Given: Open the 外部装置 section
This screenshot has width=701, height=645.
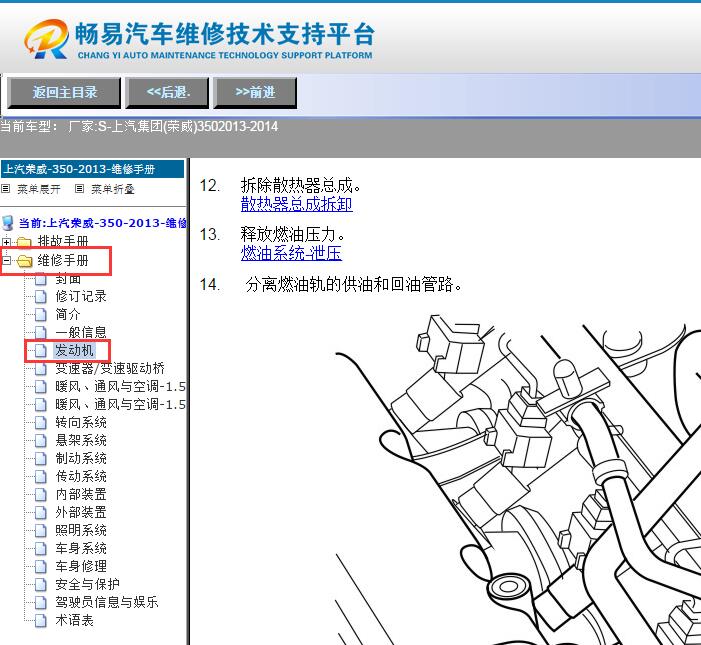Looking at the screenshot, I should pos(81,512).
